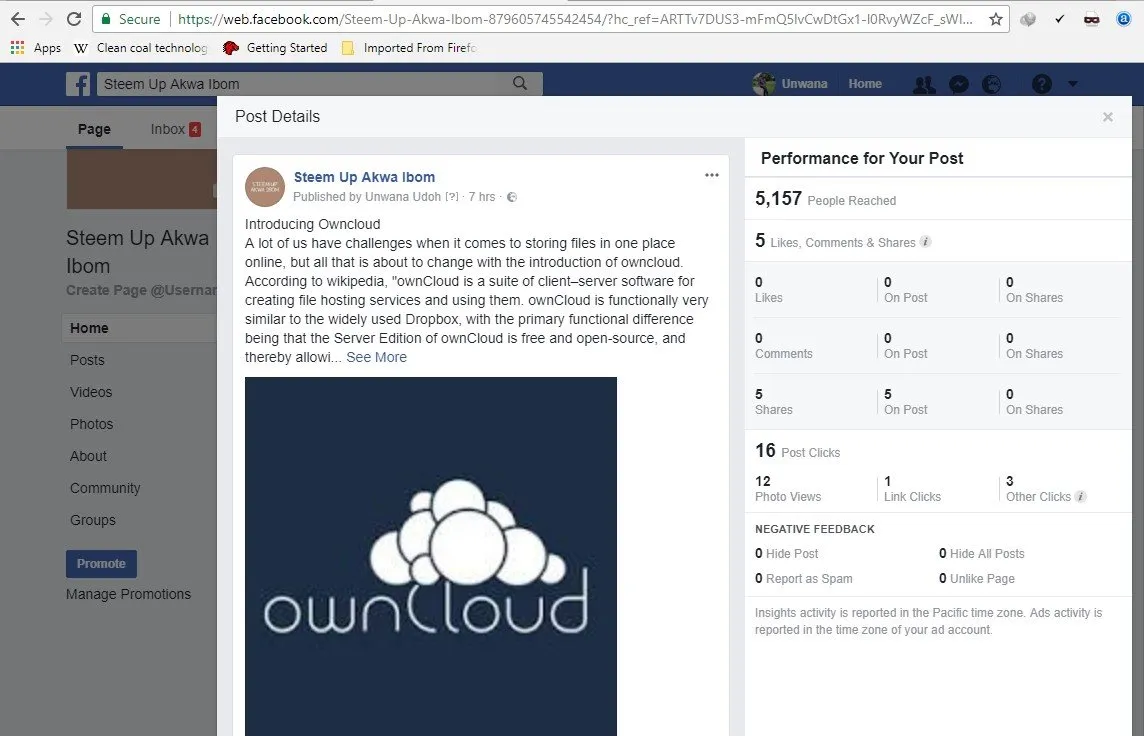Switch to the Inbox tab
1144x736 pixels.
coord(175,129)
